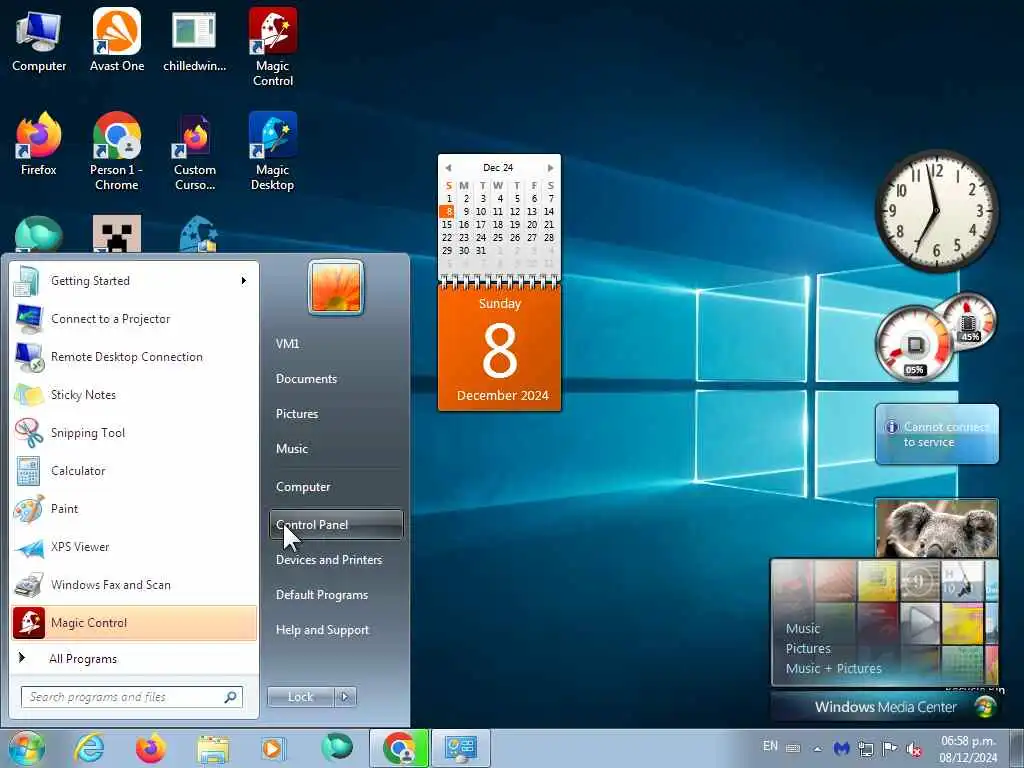Open Getting Started in the Start menu
1024x768 pixels.
[x=135, y=281]
